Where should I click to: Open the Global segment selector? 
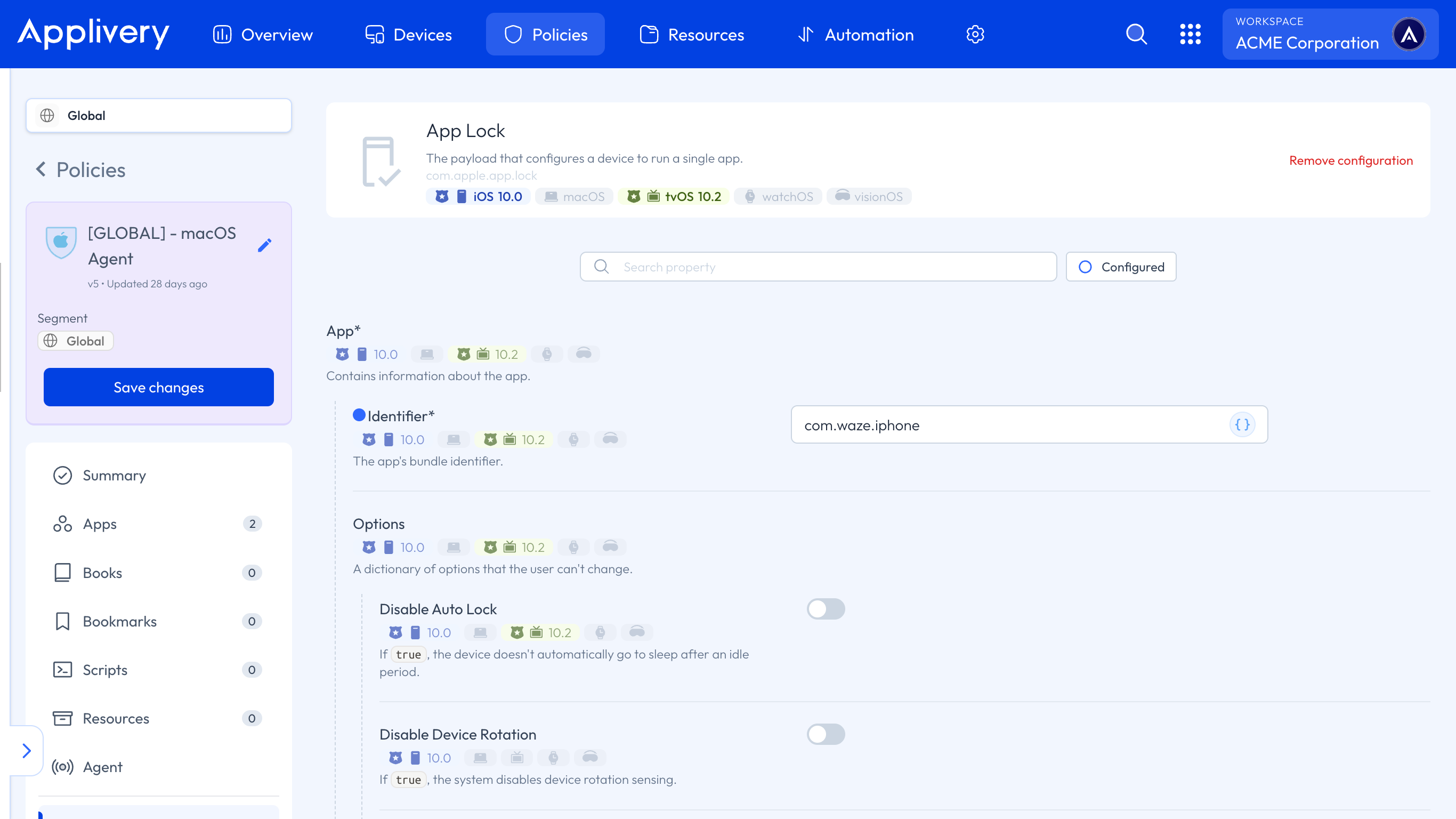pyautogui.click(x=159, y=115)
